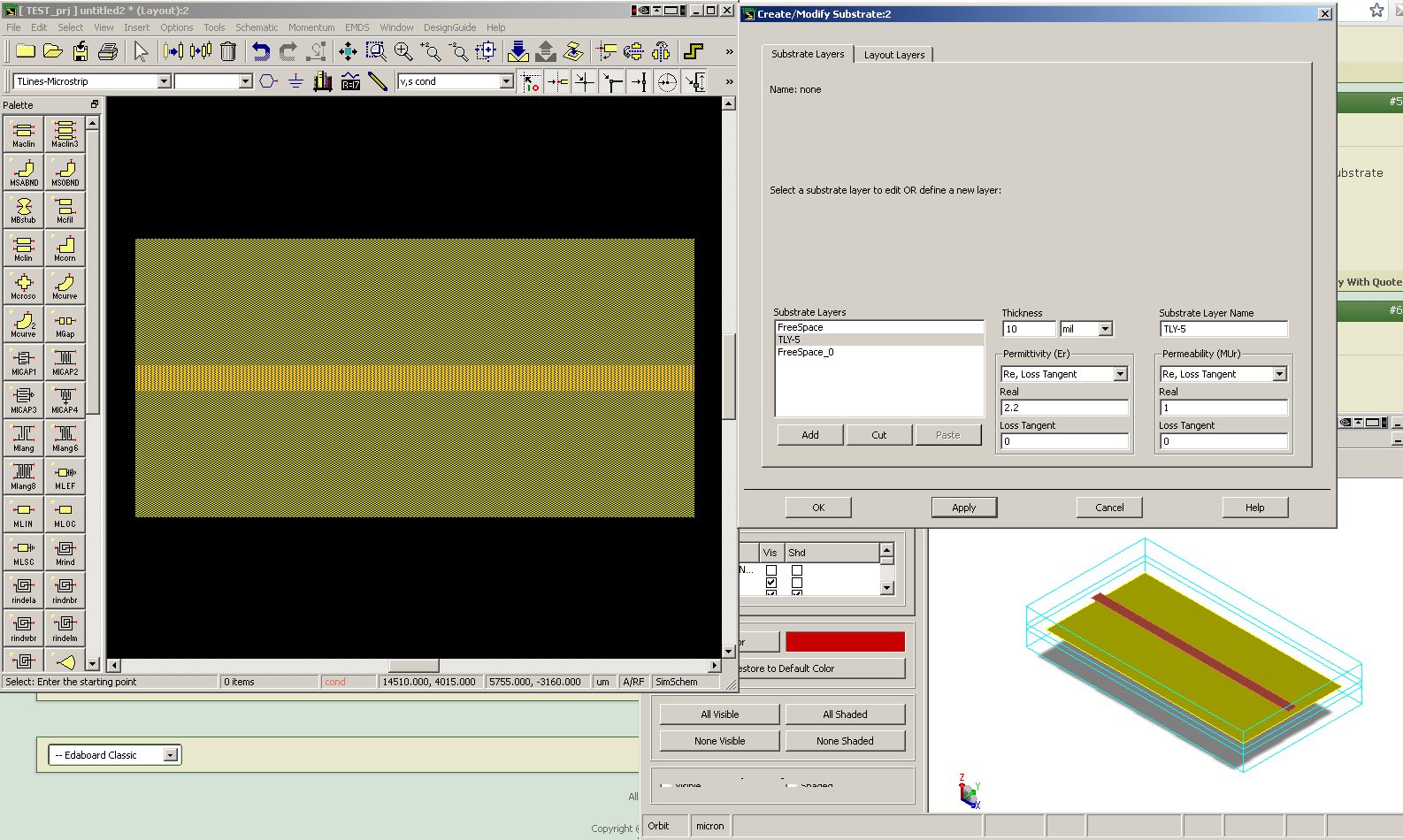Open Permittivity Re, Loss Tangent dropdown
Screen dimensions: 1403x840
(x=1120, y=374)
